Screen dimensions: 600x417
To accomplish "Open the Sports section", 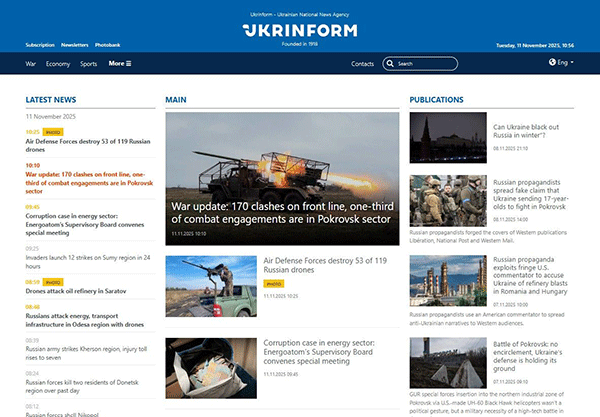I will pyautogui.click(x=88, y=64).
